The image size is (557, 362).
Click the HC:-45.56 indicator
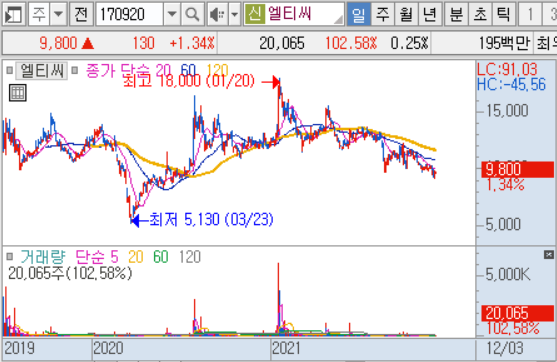(511, 85)
